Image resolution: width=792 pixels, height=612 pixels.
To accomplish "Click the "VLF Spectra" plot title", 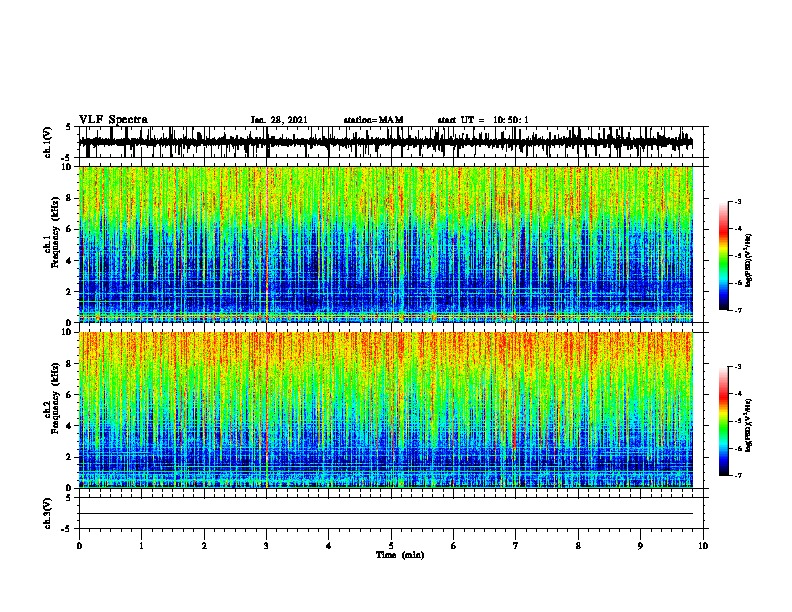I will tap(113, 119).
